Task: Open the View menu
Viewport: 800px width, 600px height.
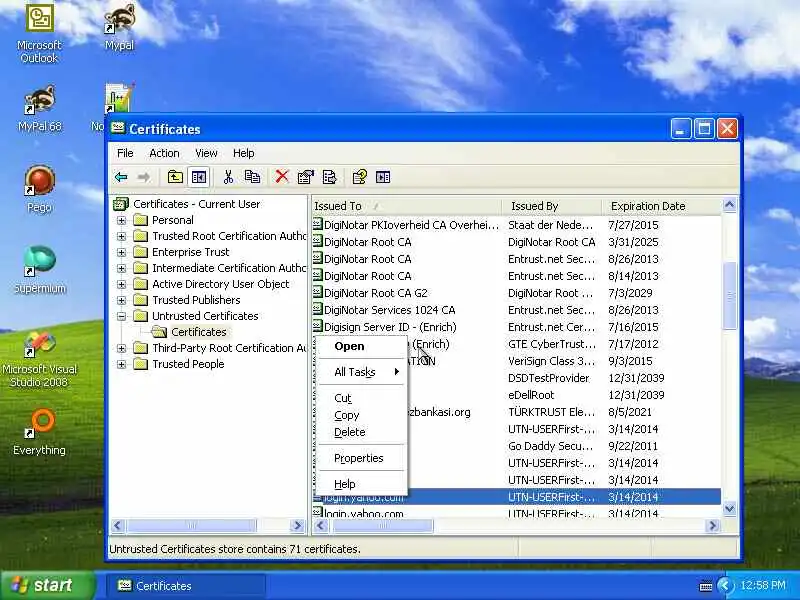Action: click(206, 153)
